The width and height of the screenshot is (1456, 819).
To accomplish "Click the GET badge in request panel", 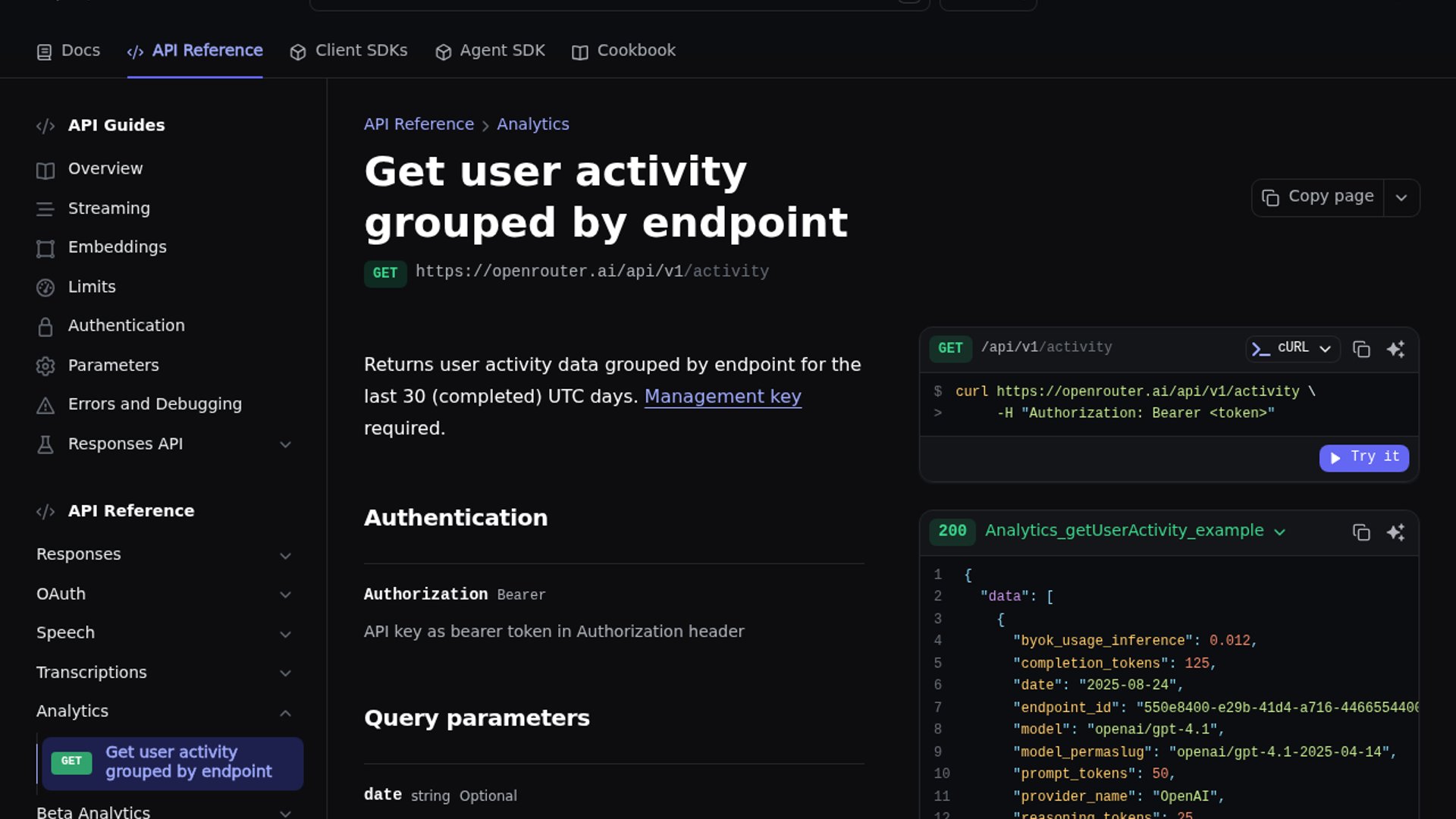I will 950,348.
